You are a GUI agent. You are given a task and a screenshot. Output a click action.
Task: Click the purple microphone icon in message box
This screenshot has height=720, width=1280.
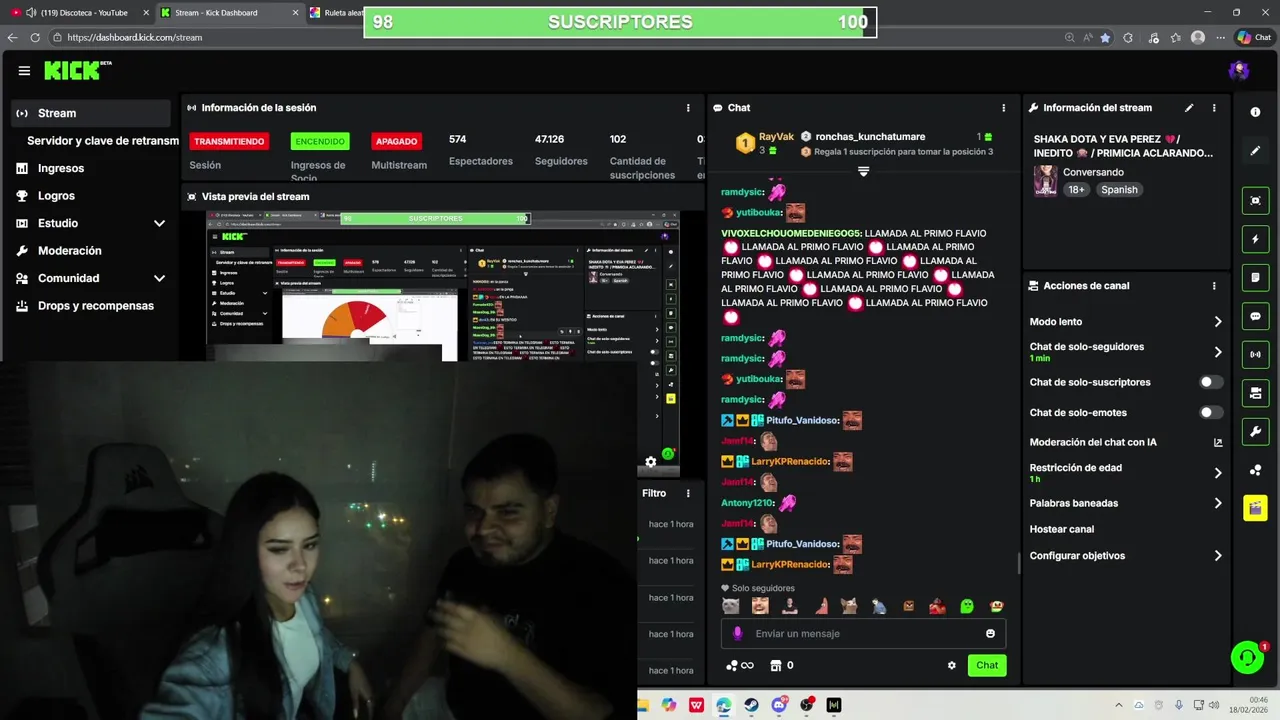[x=738, y=633]
